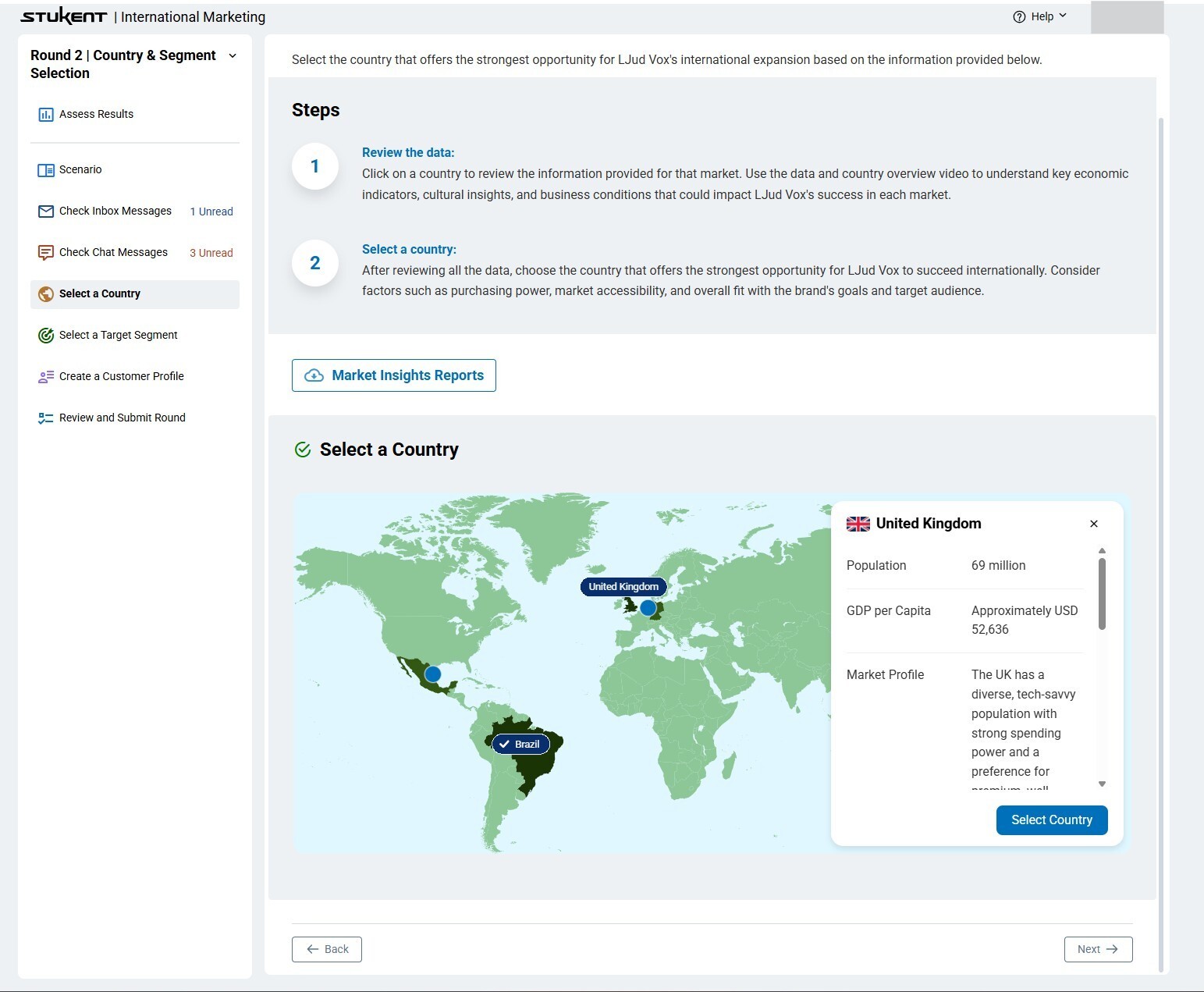Image resolution: width=1204 pixels, height=992 pixels.
Task: Click the inbox envelope icon
Action: pos(46,212)
